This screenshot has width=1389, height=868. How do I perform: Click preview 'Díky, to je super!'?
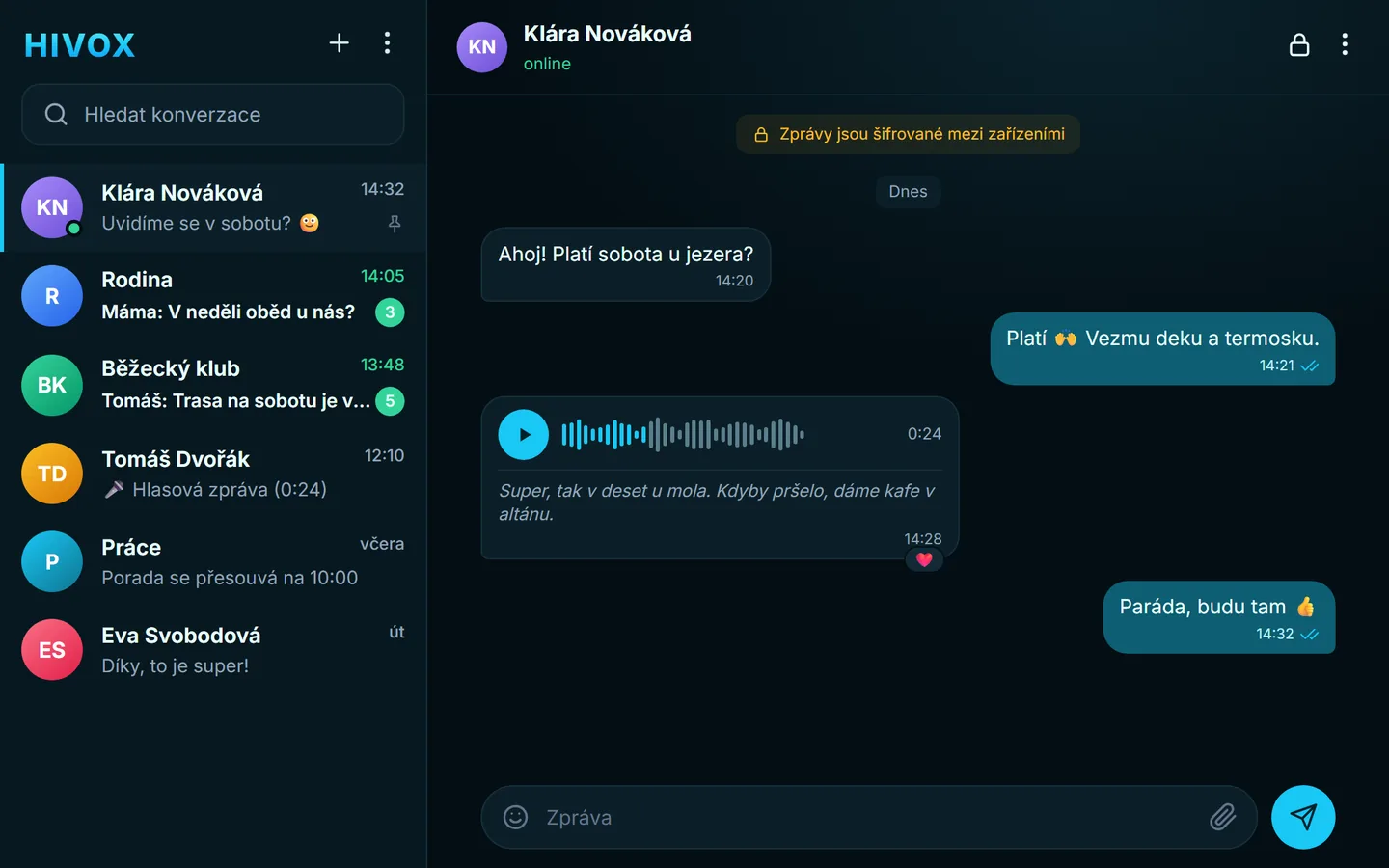coord(176,665)
